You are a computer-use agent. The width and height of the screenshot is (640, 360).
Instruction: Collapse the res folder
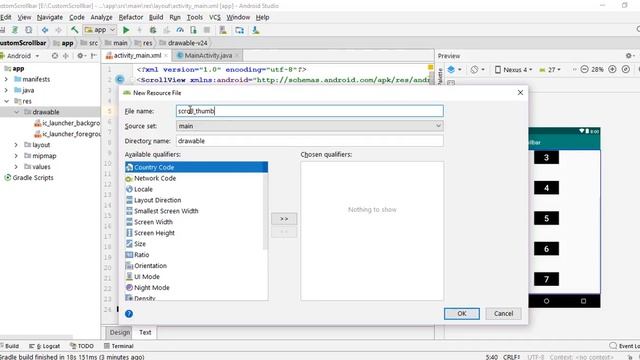point(6,101)
